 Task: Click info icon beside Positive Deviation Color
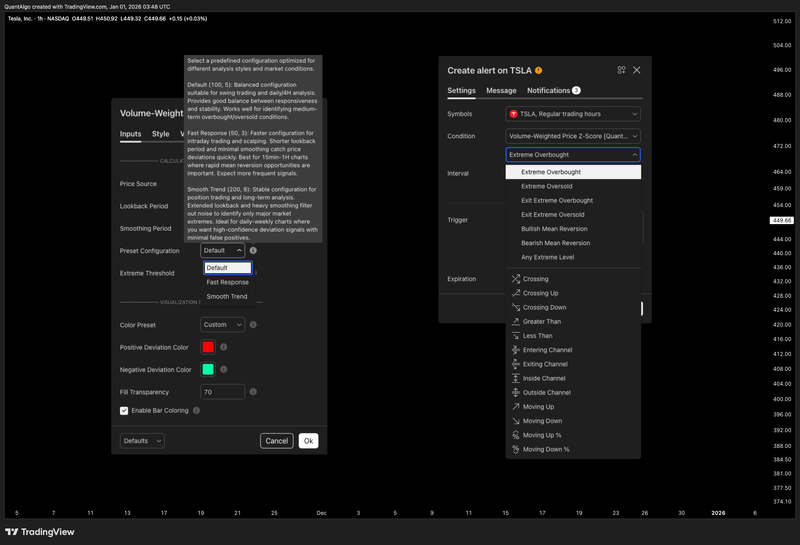coord(223,347)
